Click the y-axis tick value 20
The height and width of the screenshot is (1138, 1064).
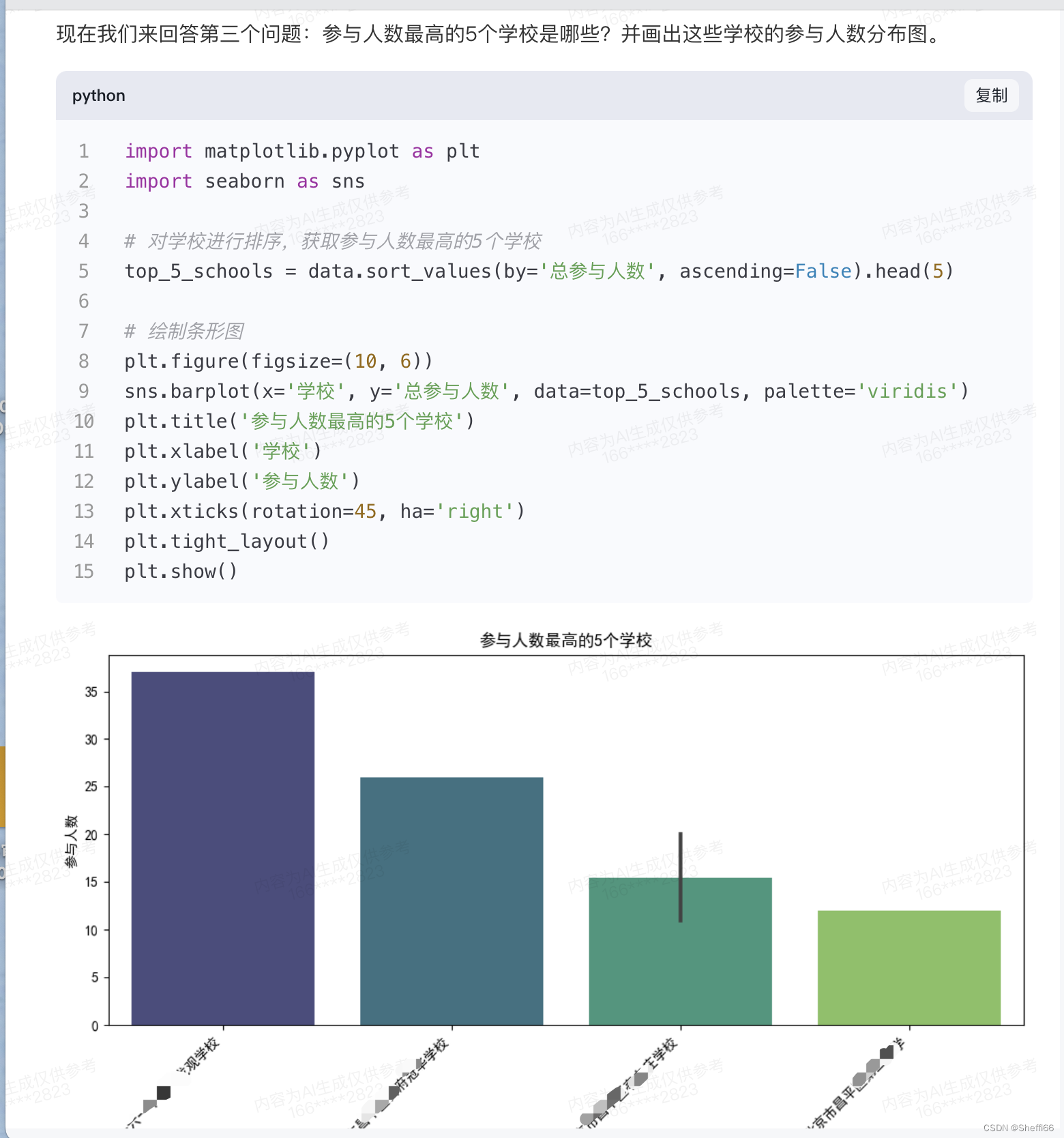(x=91, y=834)
